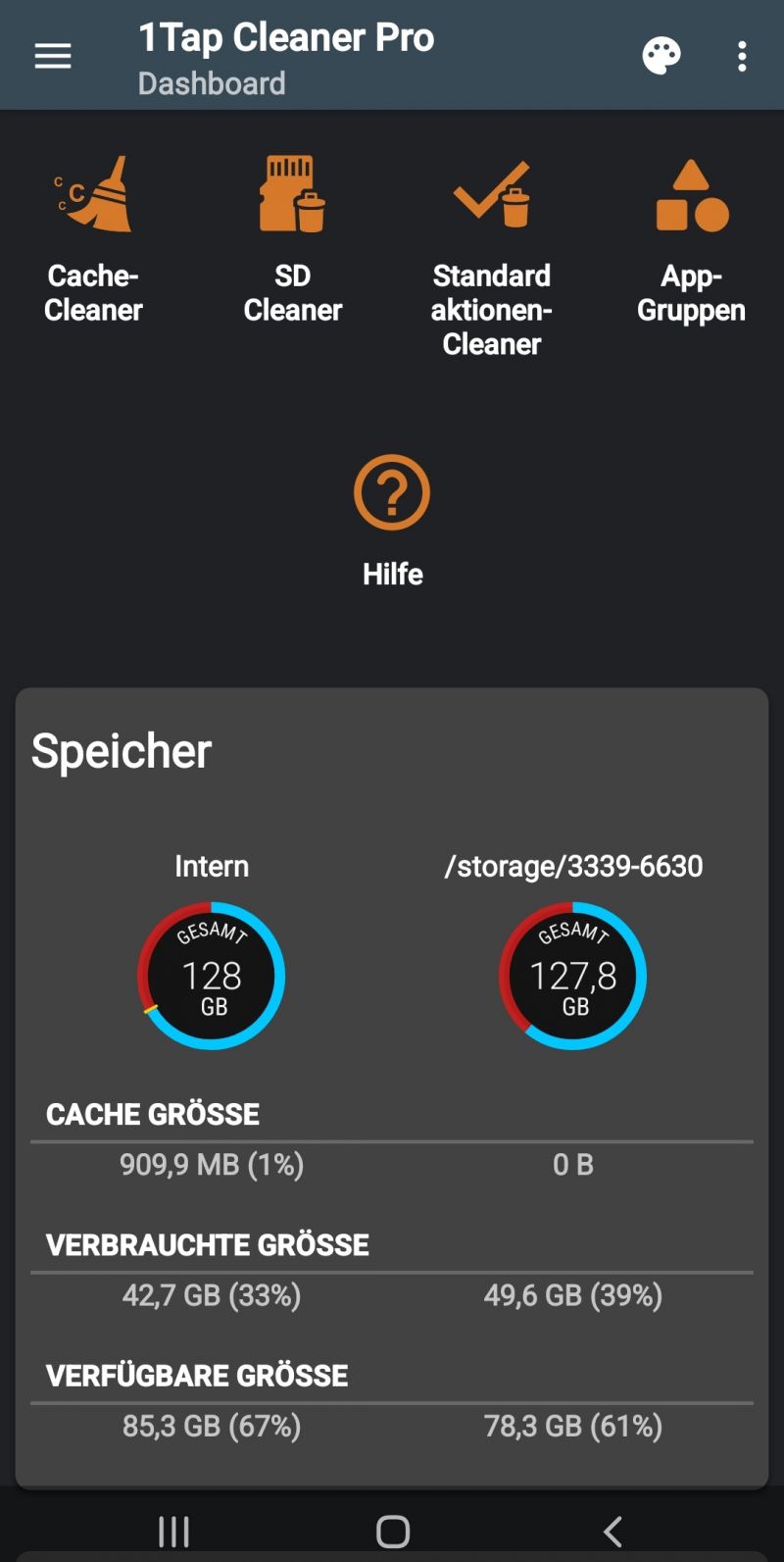Launch the Cache-Cleaner tool
784x1562 pixels.
[x=94, y=194]
